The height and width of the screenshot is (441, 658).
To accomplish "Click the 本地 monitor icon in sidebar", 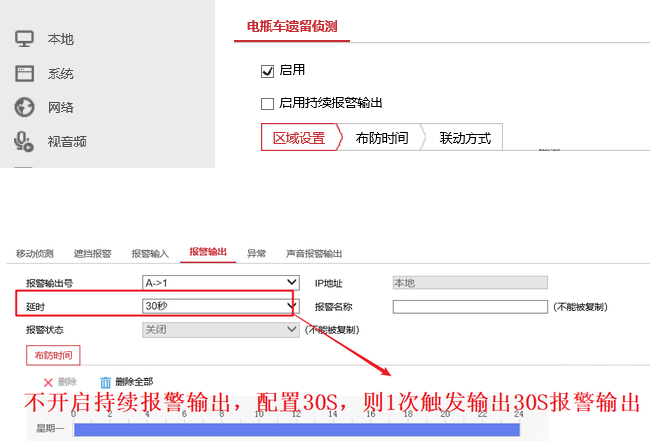I will pos(25,39).
